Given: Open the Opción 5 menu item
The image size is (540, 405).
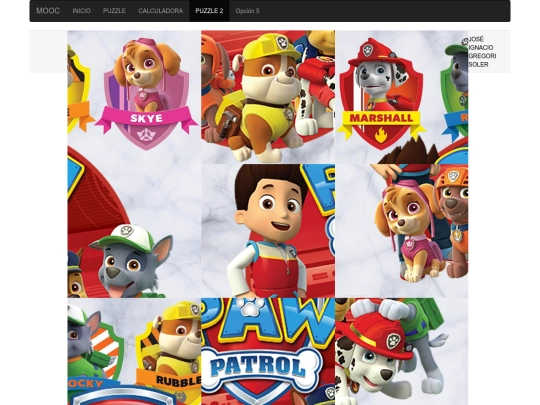Looking at the screenshot, I should (x=247, y=11).
